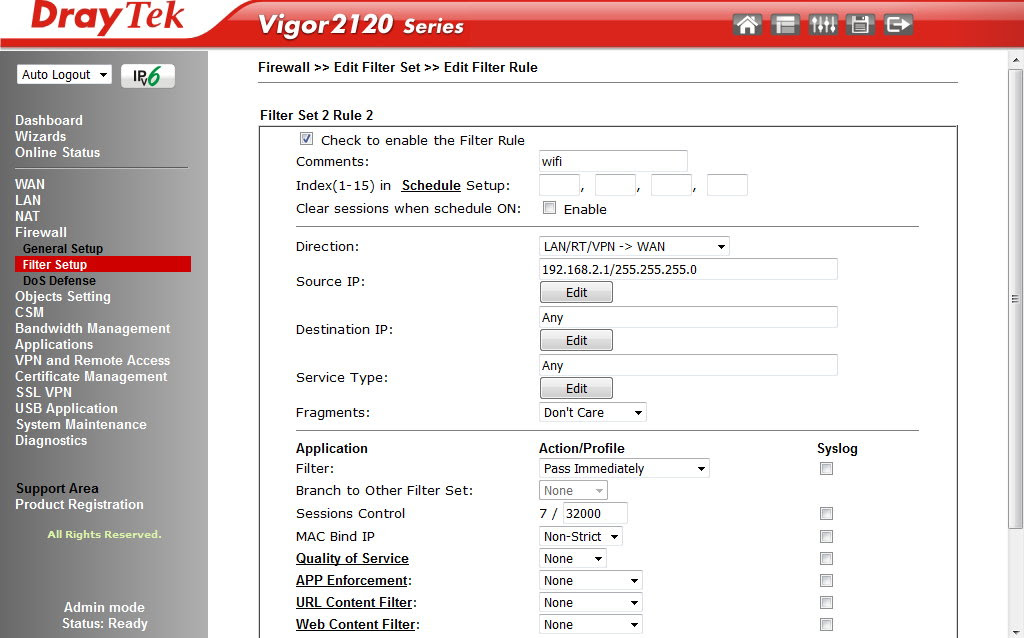Image resolution: width=1024 pixels, height=638 pixels.
Task: Open the Filter action dropdown
Action: pyautogui.click(x=624, y=468)
